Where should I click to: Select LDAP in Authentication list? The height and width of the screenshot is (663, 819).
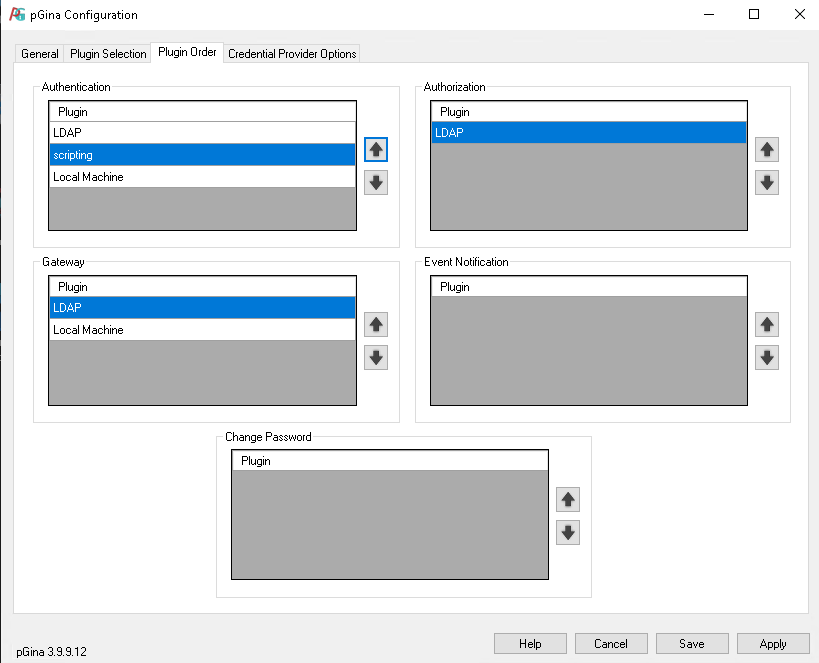200,132
